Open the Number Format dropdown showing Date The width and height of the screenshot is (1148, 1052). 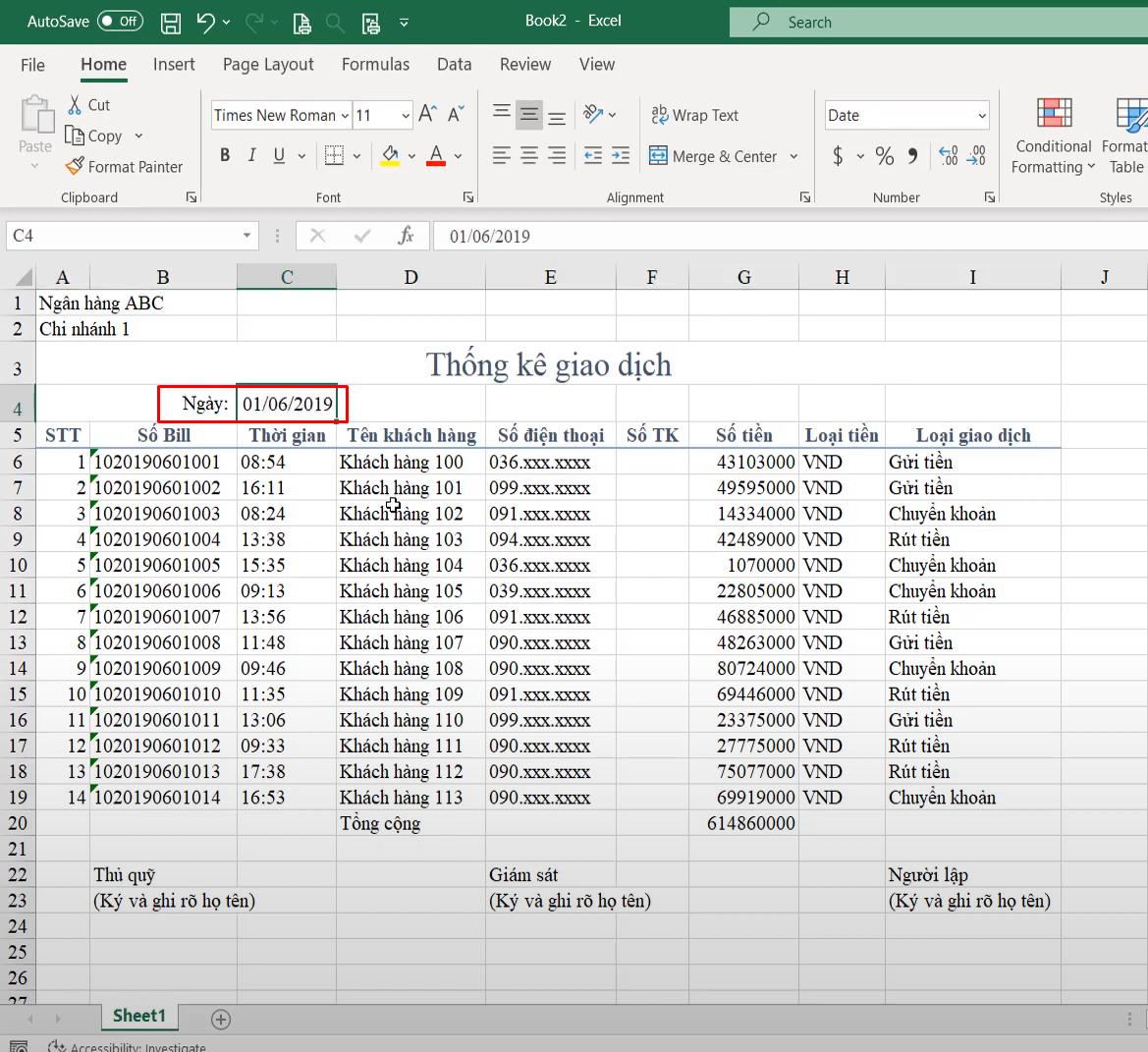coord(904,115)
